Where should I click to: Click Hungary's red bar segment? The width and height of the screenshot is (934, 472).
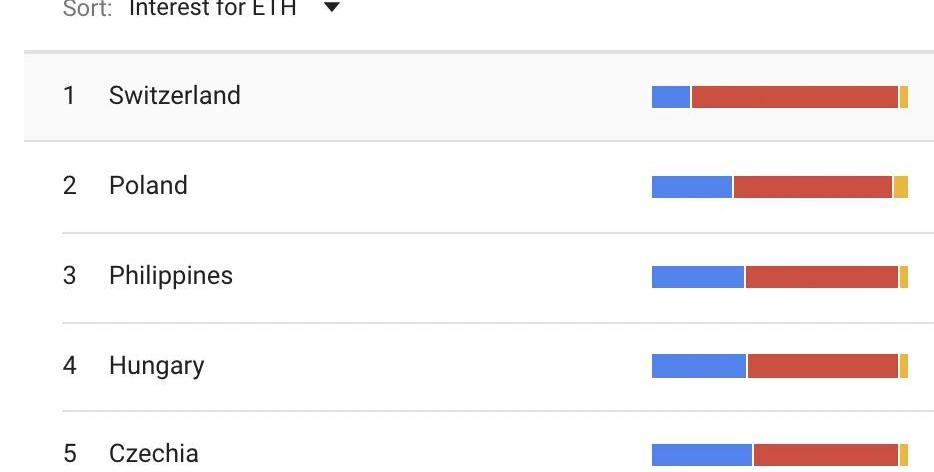click(x=822, y=367)
